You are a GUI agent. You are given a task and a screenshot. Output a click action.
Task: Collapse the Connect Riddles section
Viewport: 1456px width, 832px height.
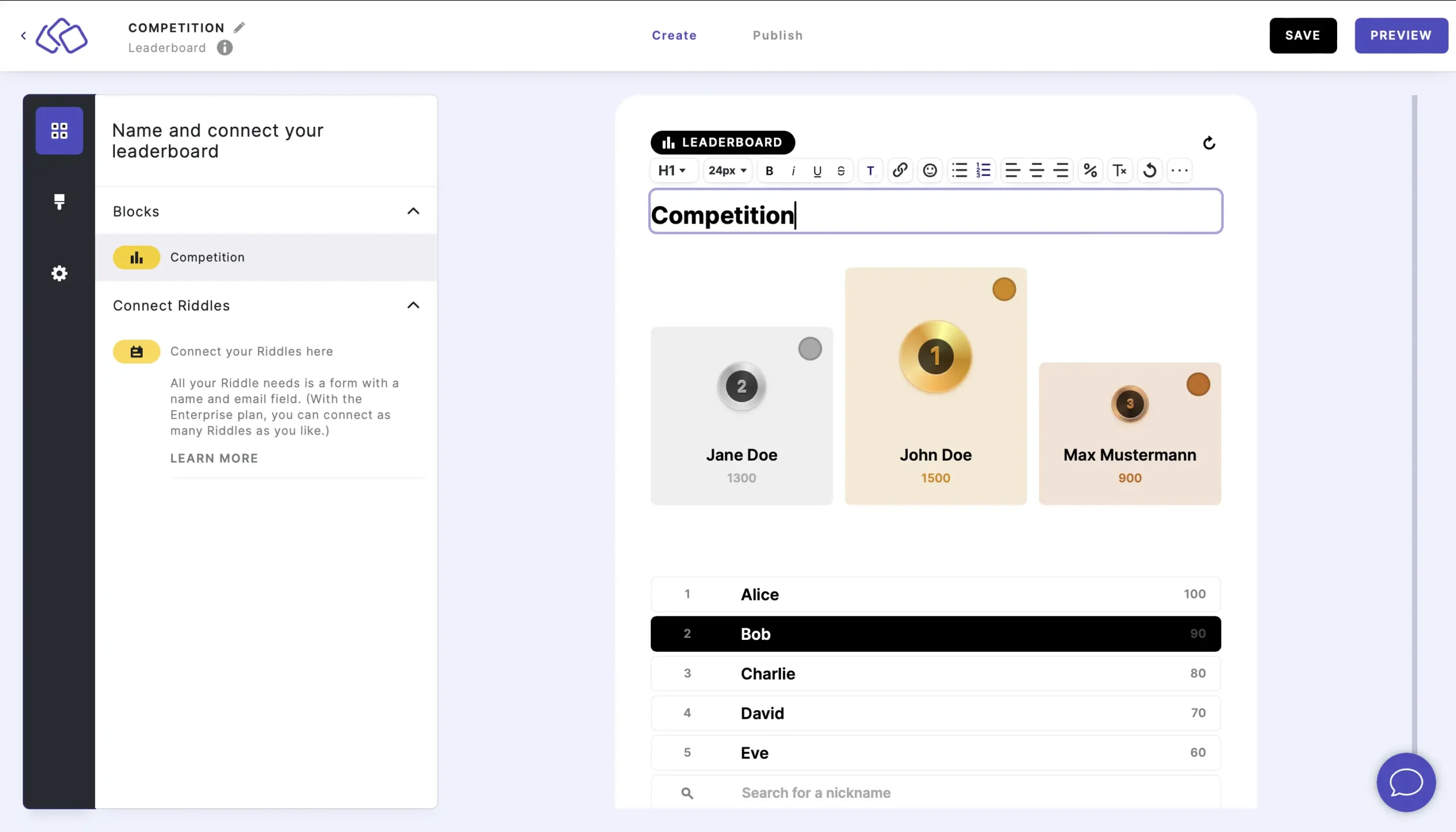pos(413,305)
